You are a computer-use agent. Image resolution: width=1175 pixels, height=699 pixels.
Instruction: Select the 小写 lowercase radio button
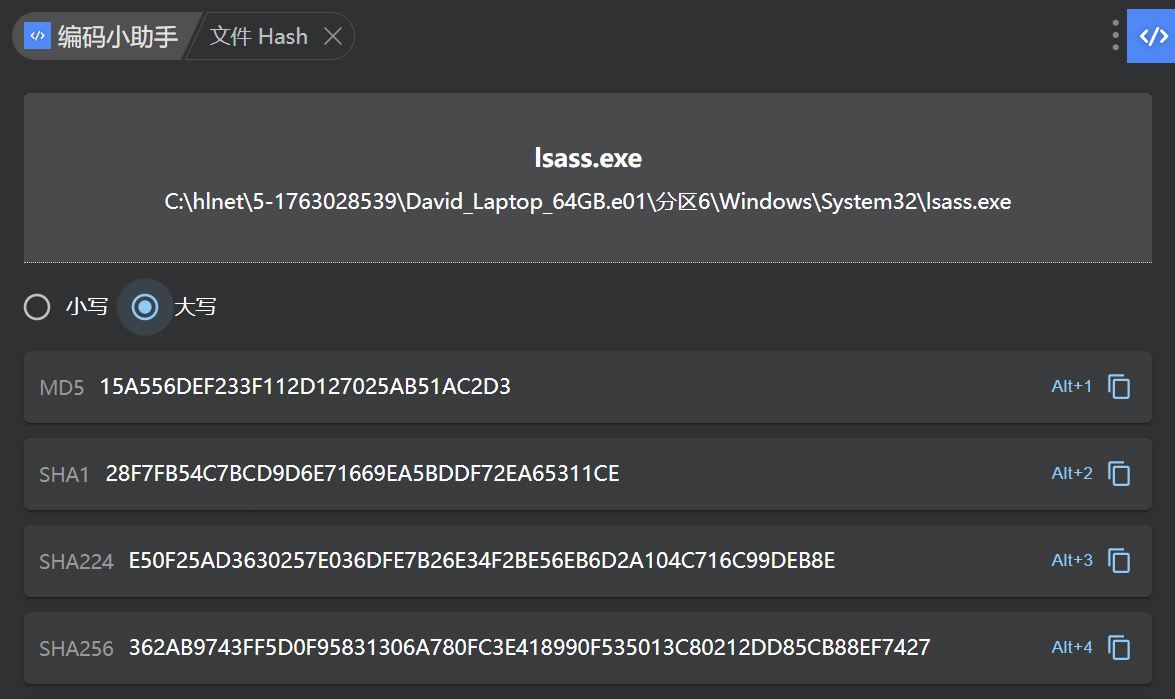[x=37, y=307]
